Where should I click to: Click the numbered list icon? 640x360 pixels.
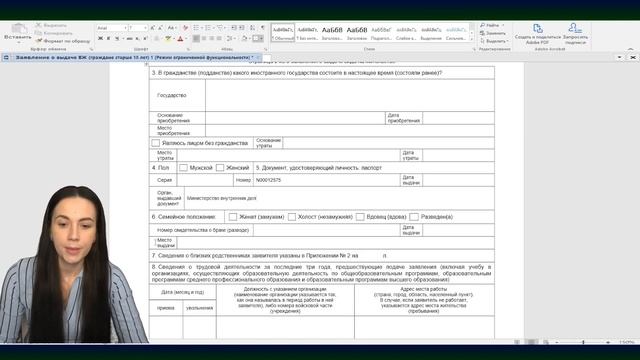coord(208,28)
